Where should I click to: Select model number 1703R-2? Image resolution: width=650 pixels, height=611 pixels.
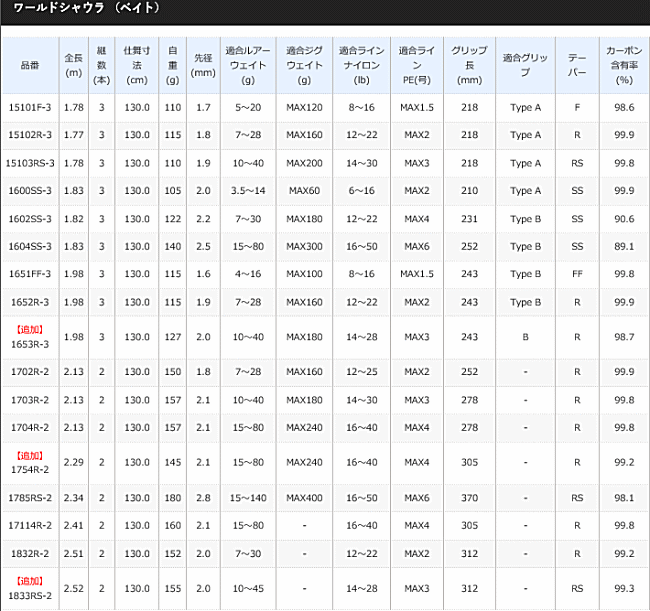(x=30, y=400)
